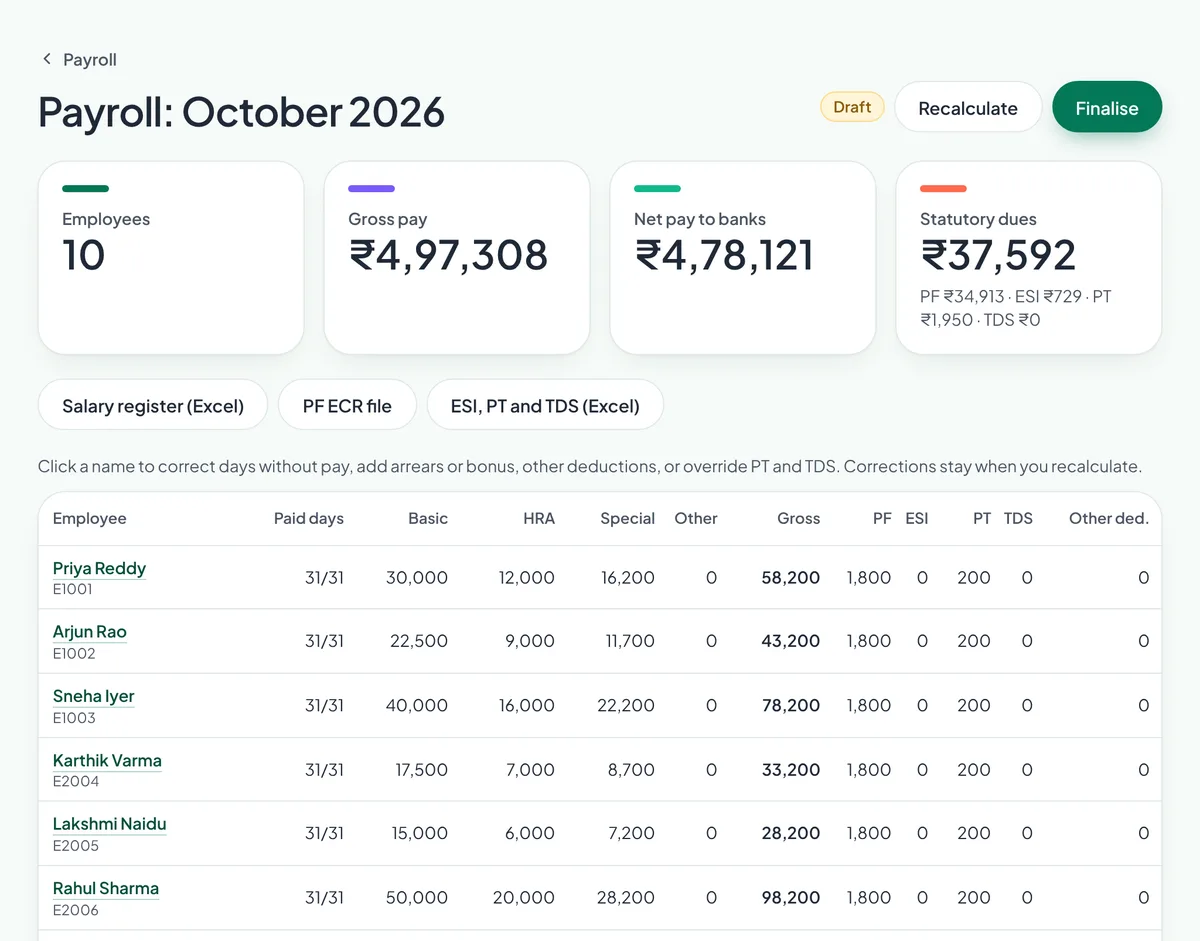Click the Special column header
This screenshot has width=1200, height=941.
[x=628, y=518]
